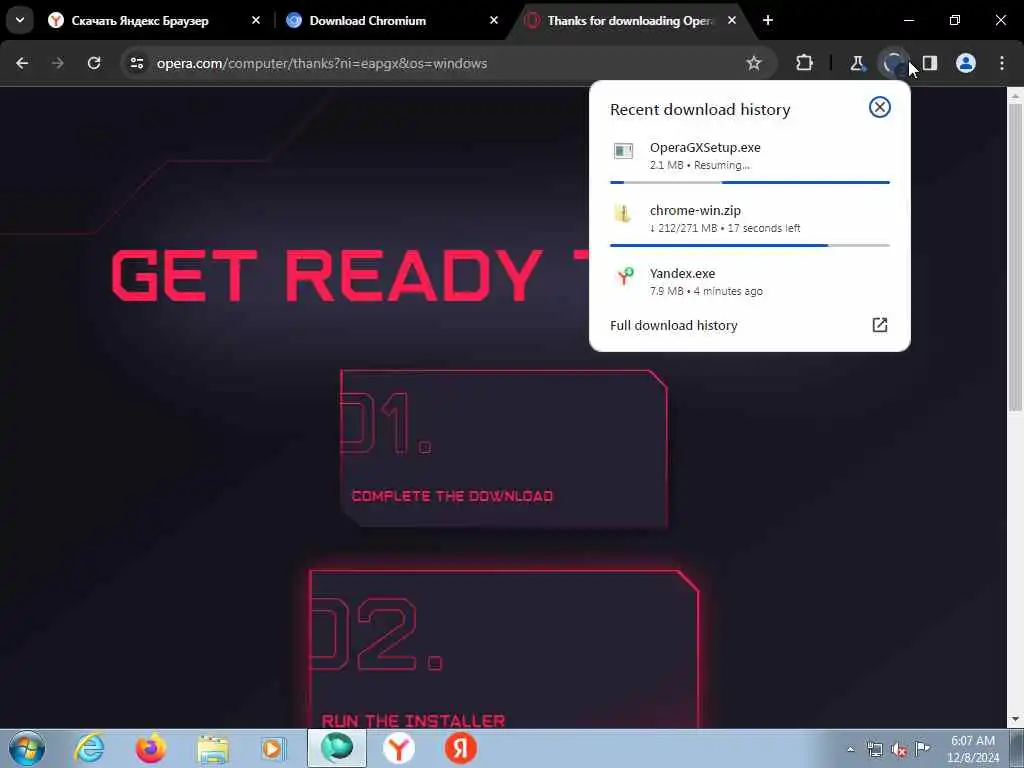The height and width of the screenshot is (768, 1024).
Task: Click the Yandex.exe download entry
Action: (750, 281)
